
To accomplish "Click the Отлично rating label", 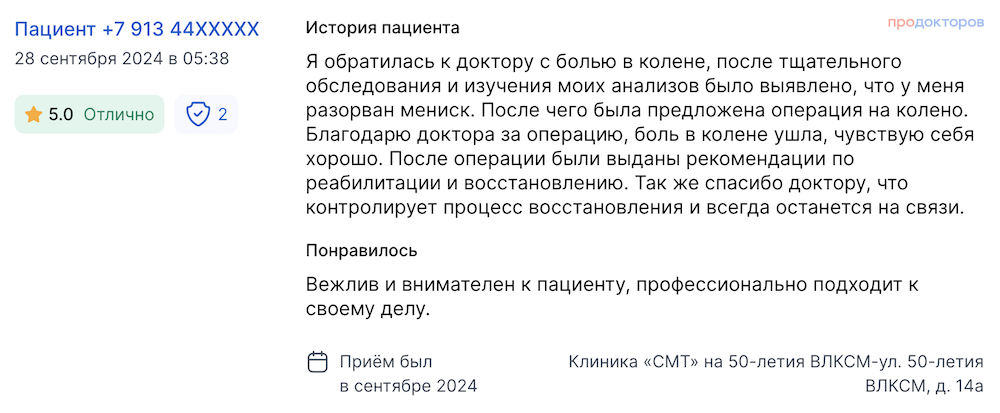I will (x=119, y=115).
